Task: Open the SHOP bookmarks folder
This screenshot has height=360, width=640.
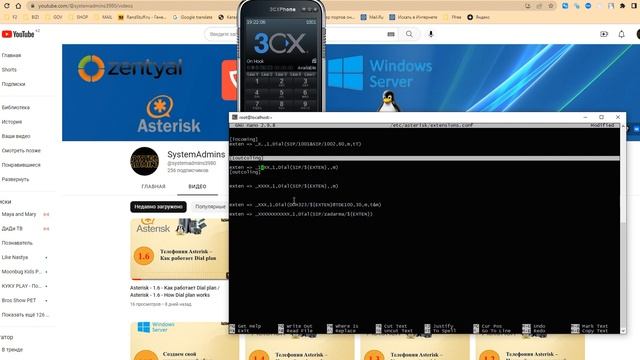Action: coord(78,17)
